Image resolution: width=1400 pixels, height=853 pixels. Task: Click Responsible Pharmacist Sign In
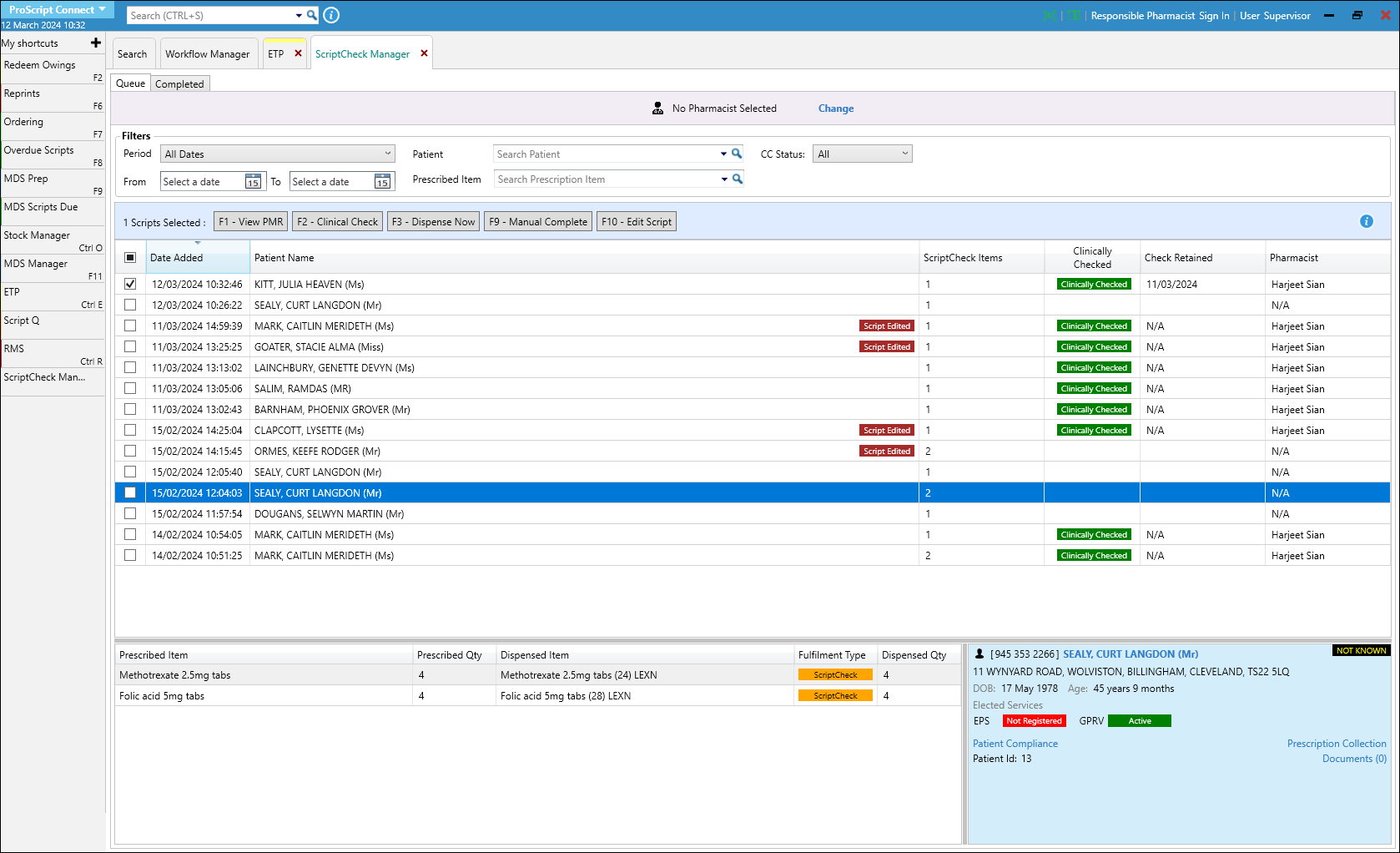point(1160,15)
